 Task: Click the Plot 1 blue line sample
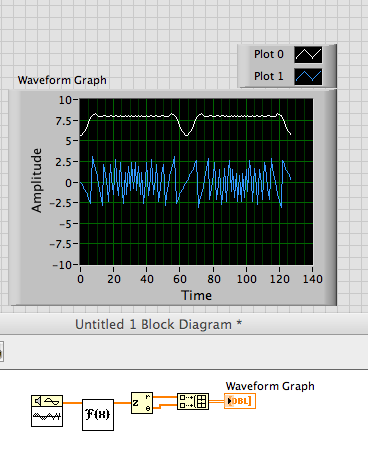308,77
